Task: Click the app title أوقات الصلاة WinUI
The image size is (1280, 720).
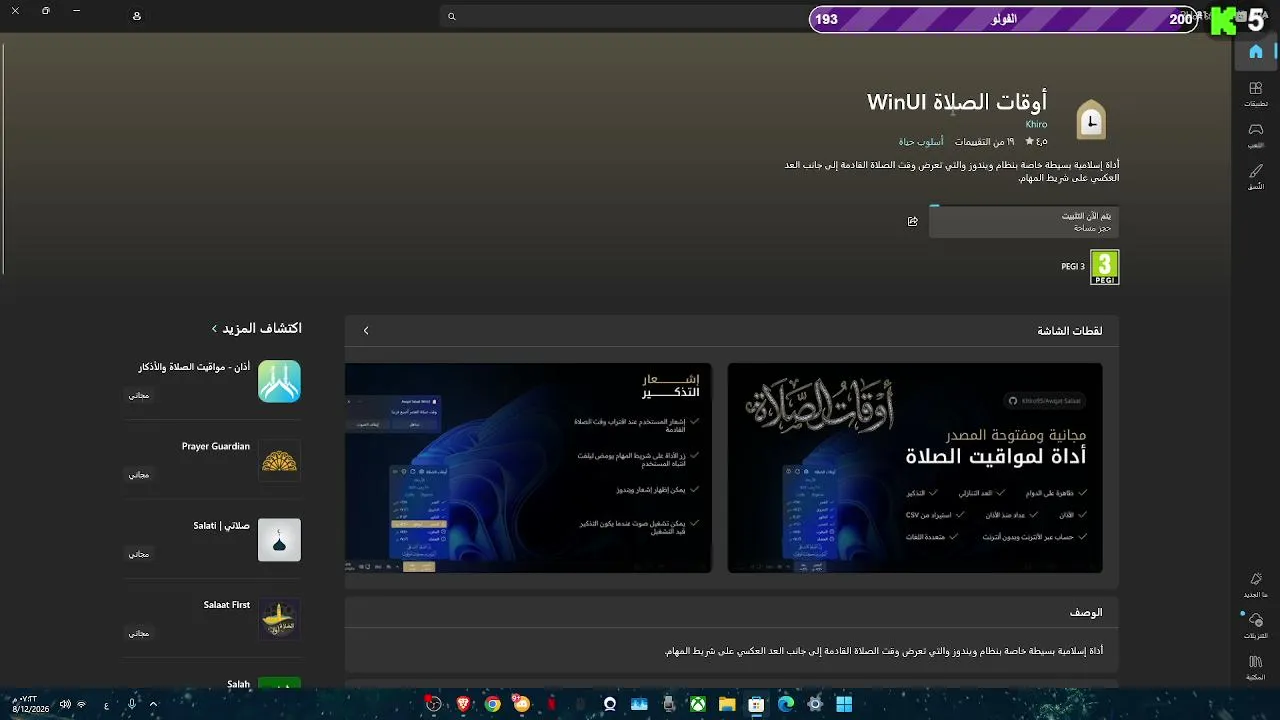Action: (957, 102)
